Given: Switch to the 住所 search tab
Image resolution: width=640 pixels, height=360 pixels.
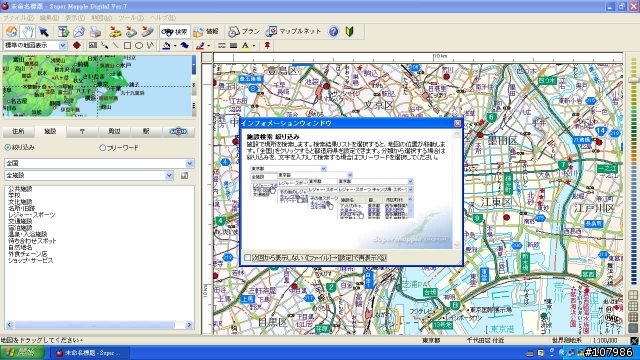Looking at the screenshot, I should [18, 131].
